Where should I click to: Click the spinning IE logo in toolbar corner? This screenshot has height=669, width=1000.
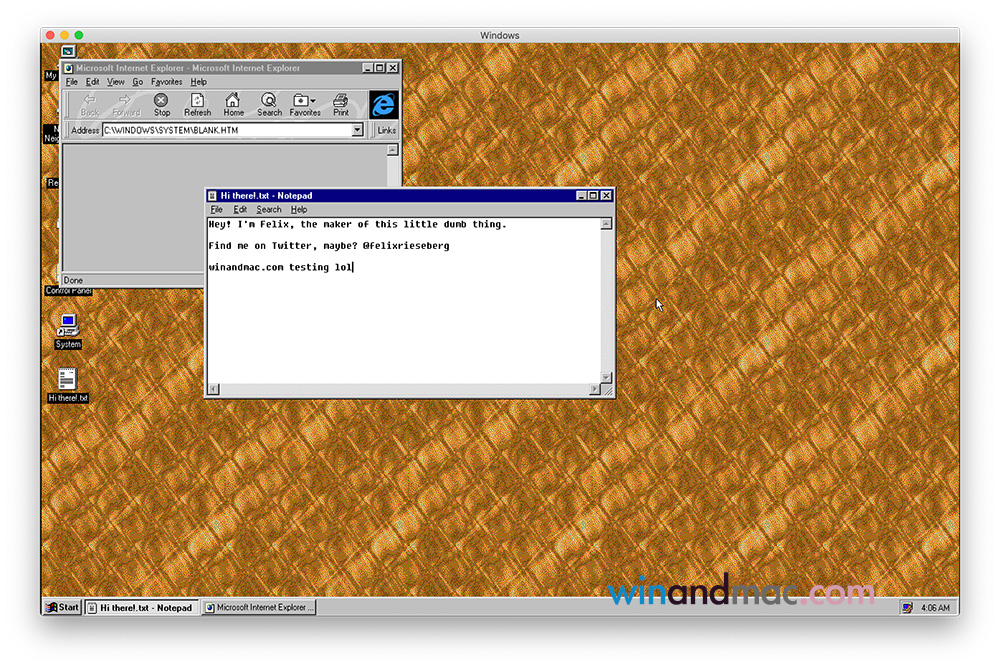tap(383, 103)
